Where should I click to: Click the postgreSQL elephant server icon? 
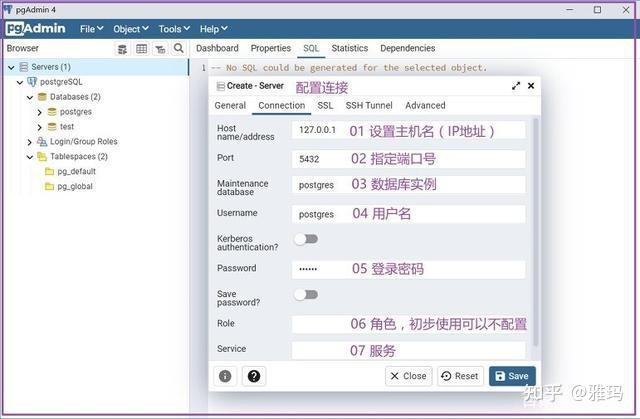click(x=32, y=82)
